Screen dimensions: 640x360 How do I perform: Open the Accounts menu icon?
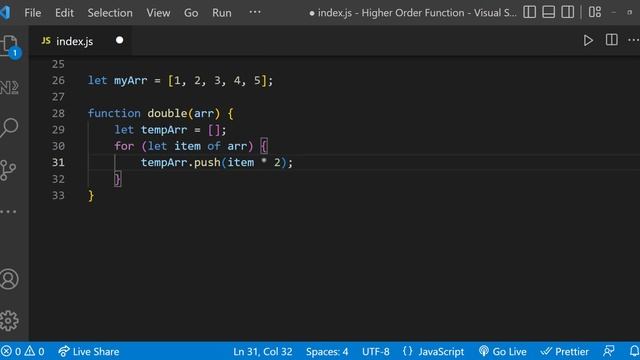(x=9, y=279)
